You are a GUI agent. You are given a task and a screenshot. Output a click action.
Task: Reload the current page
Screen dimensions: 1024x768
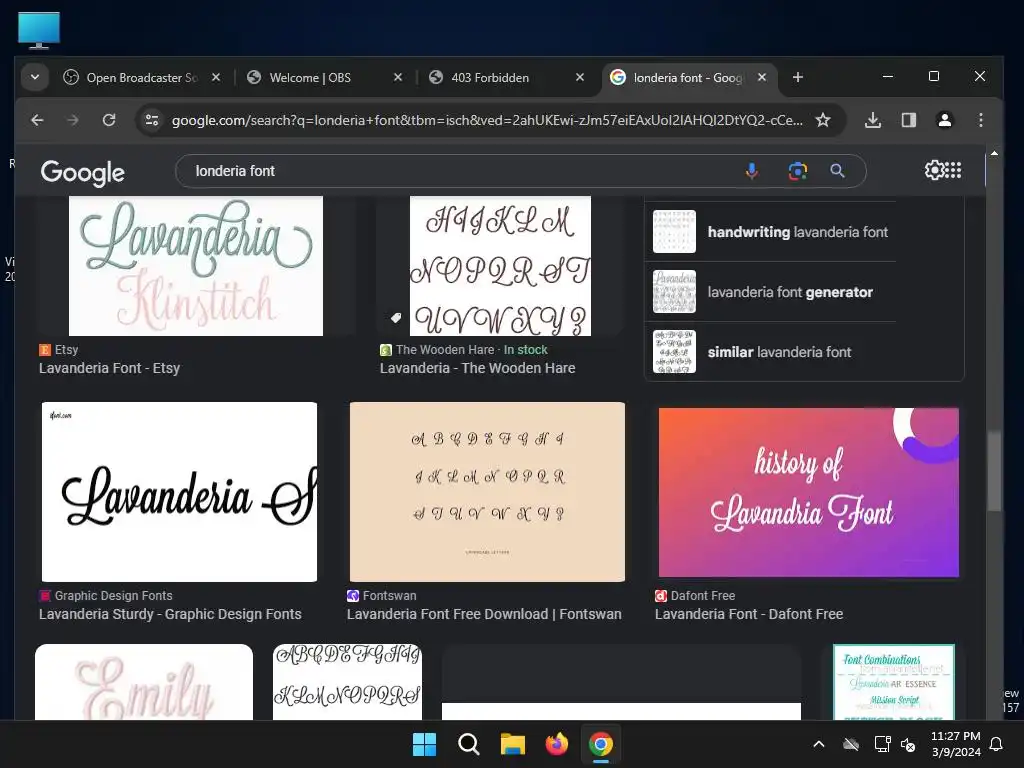click(x=109, y=120)
